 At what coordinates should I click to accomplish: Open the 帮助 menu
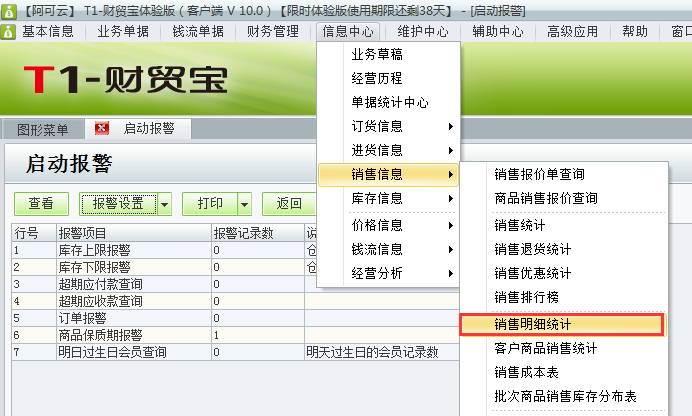click(x=635, y=32)
